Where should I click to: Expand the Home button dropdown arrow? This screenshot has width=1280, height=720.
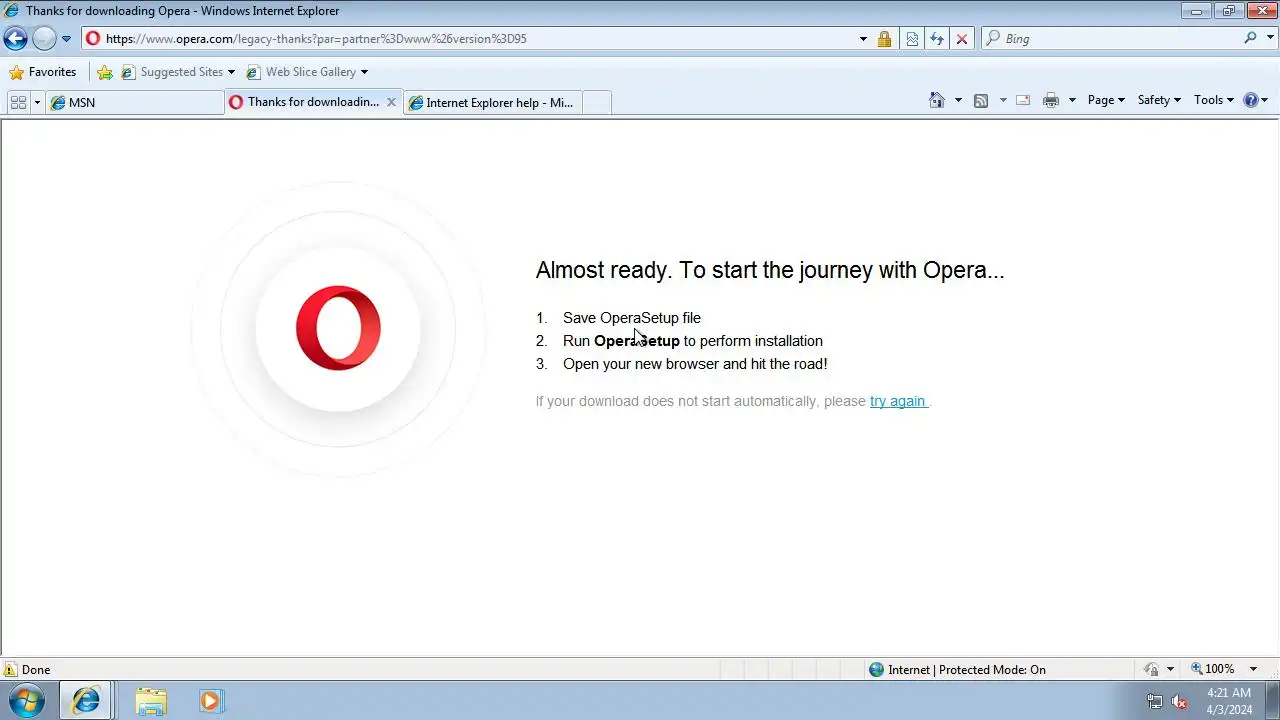(x=958, y=100)
